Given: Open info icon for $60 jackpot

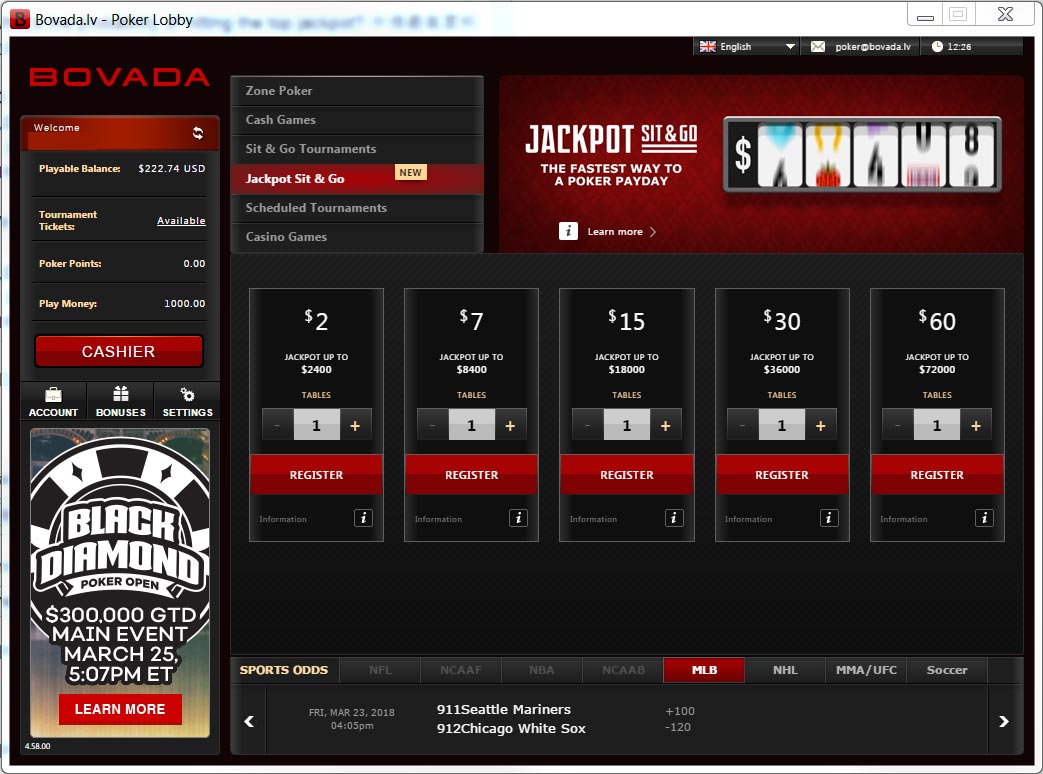Looking at the screenshot, I should 984,518.
